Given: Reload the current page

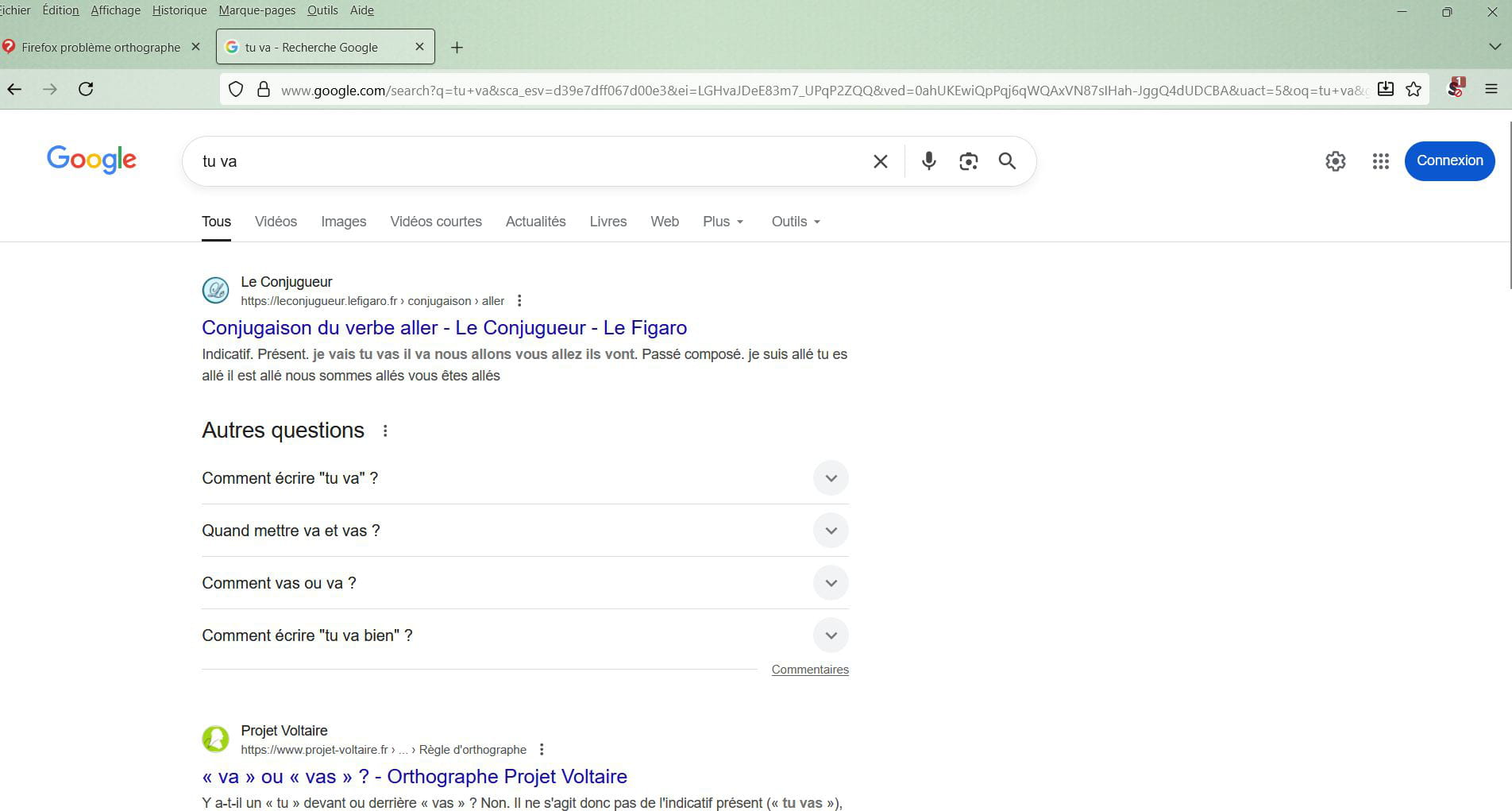Looking at the screenshot, I should [86, 89].
